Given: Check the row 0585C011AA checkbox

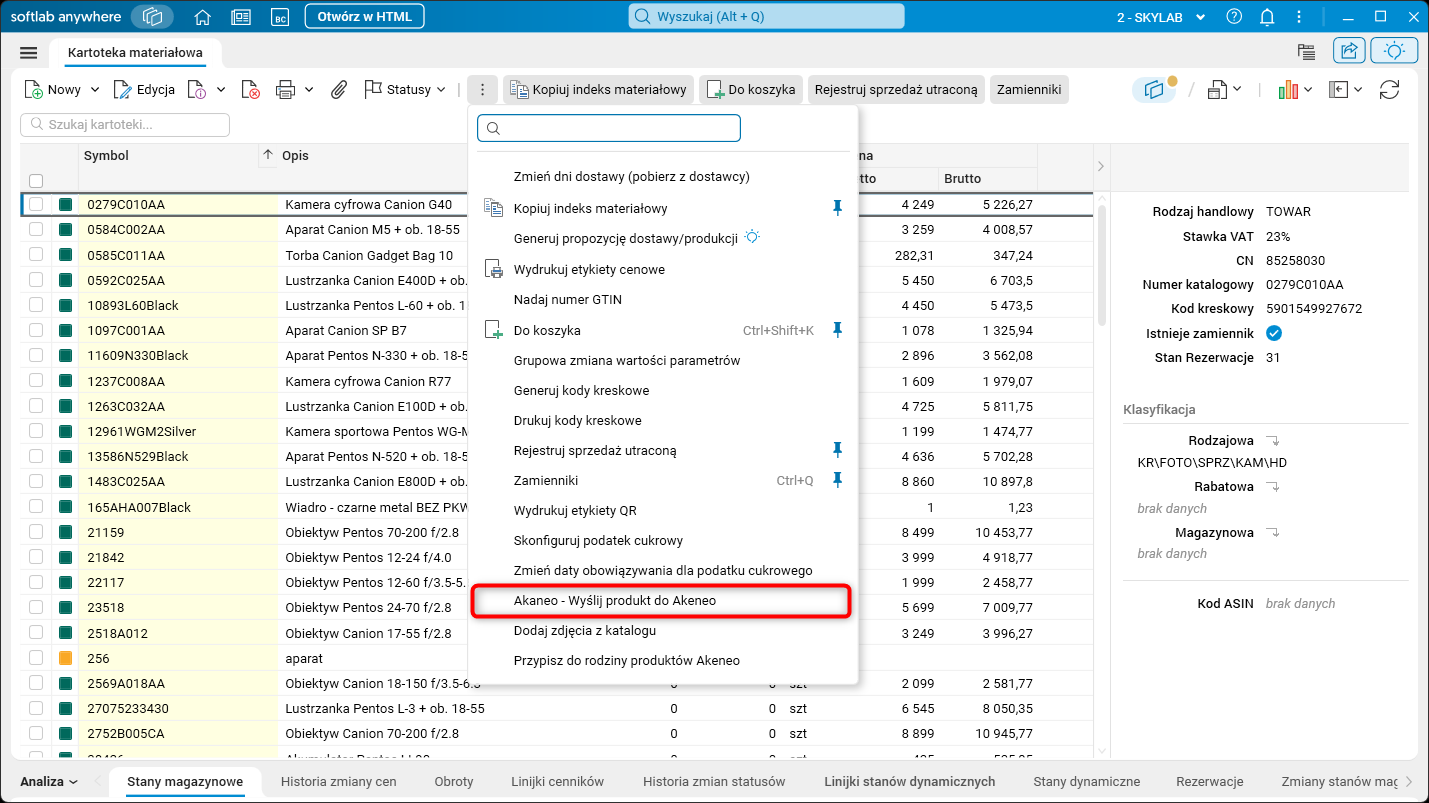Looking at the screenshot, I should 36,255.
